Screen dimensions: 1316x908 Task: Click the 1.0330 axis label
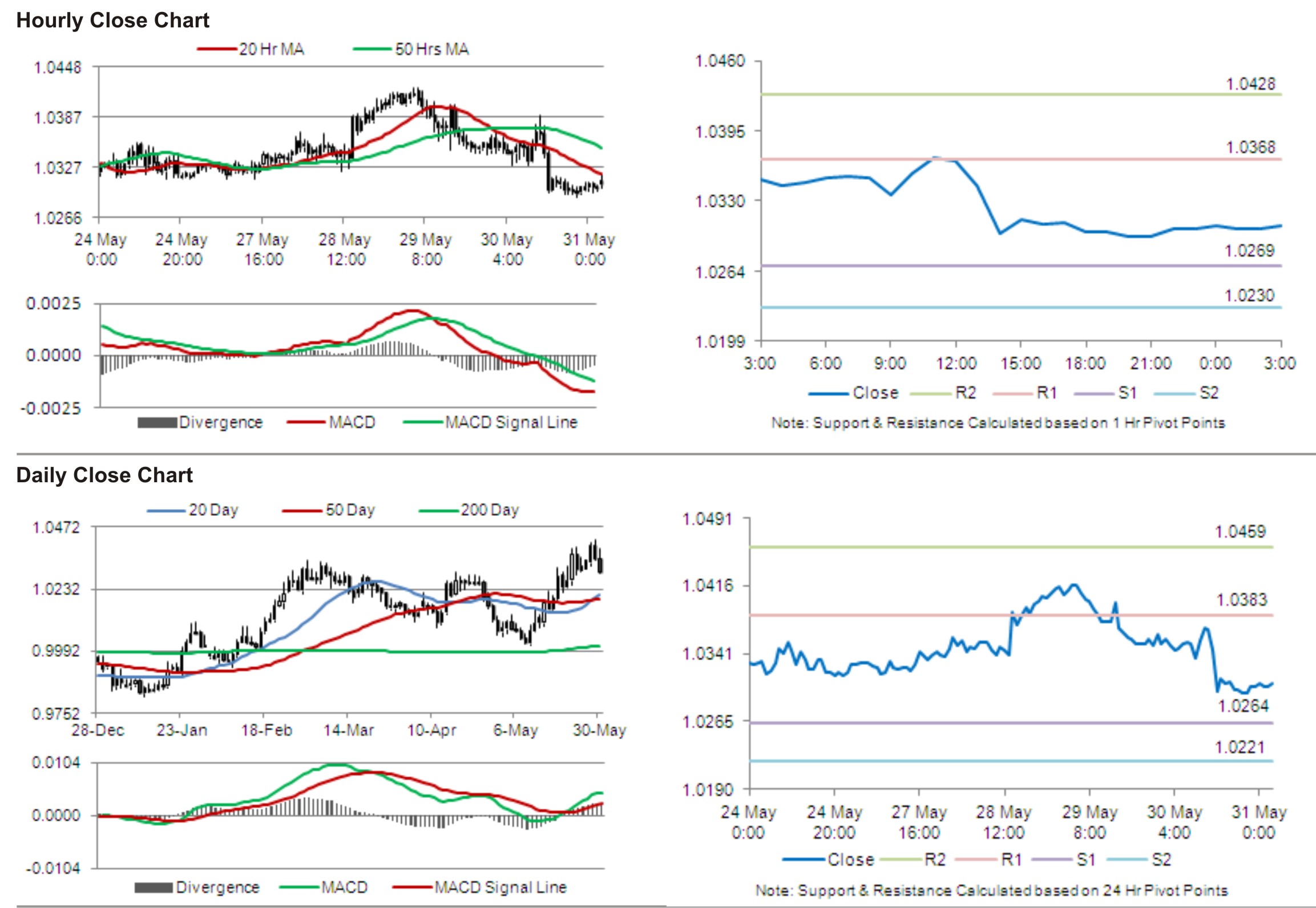(720, 201)
